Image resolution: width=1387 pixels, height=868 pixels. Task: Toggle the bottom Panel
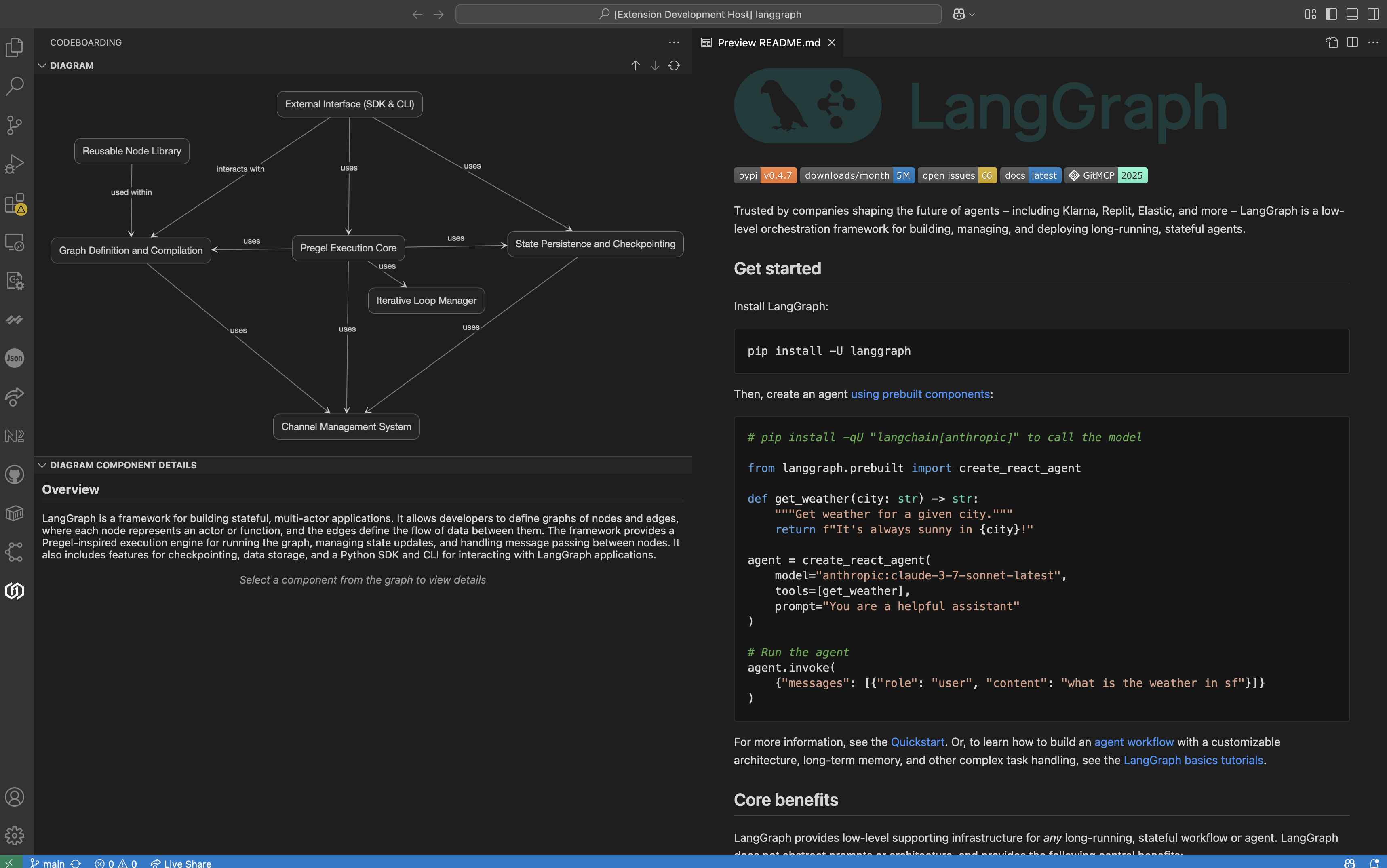(1352, 15)
